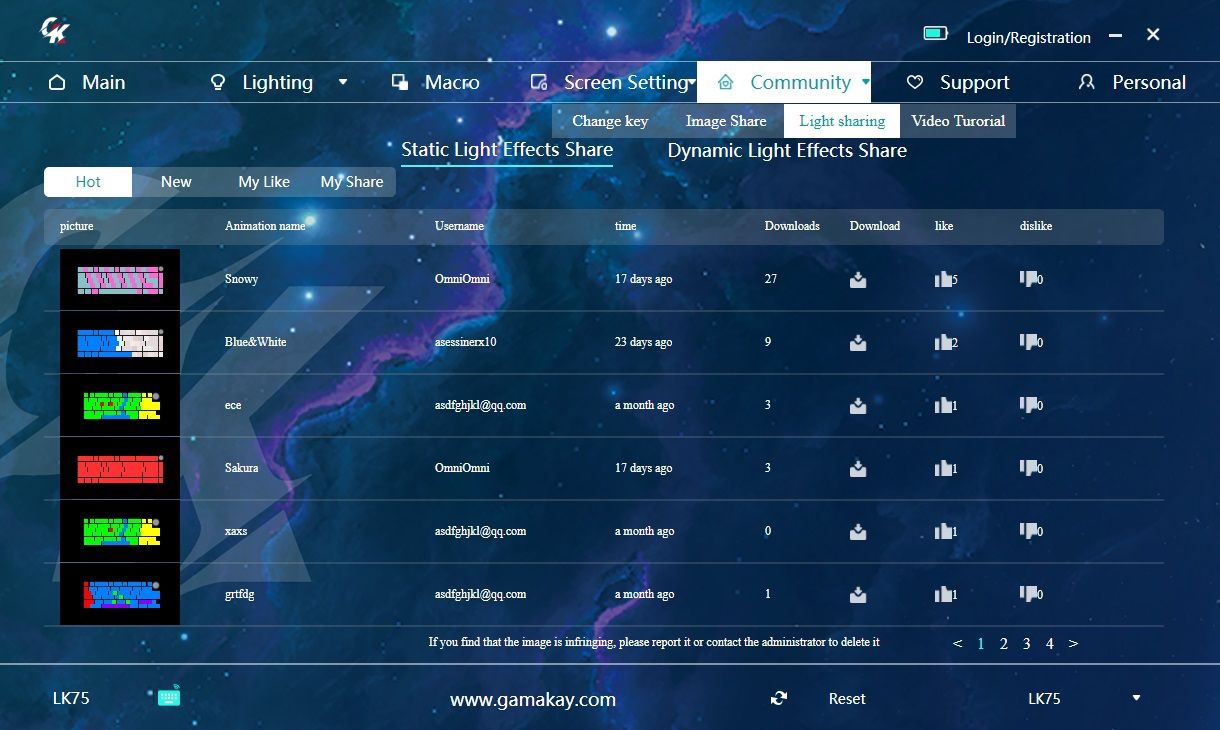Click the Macro icon in navigation
The width and height of the screenshot is (1220, 730).
pos(399,82)
